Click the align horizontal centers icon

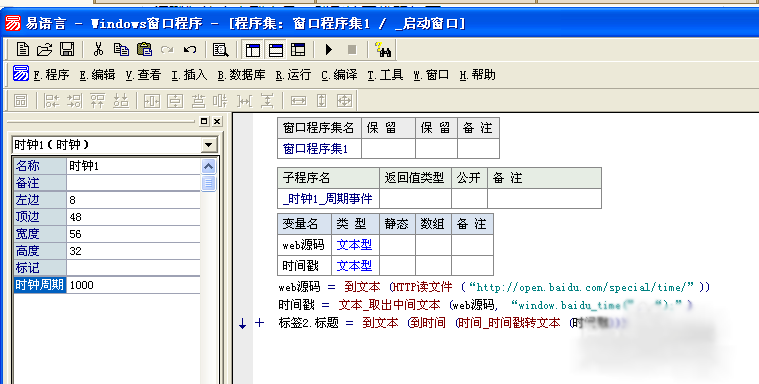(198, 101)
